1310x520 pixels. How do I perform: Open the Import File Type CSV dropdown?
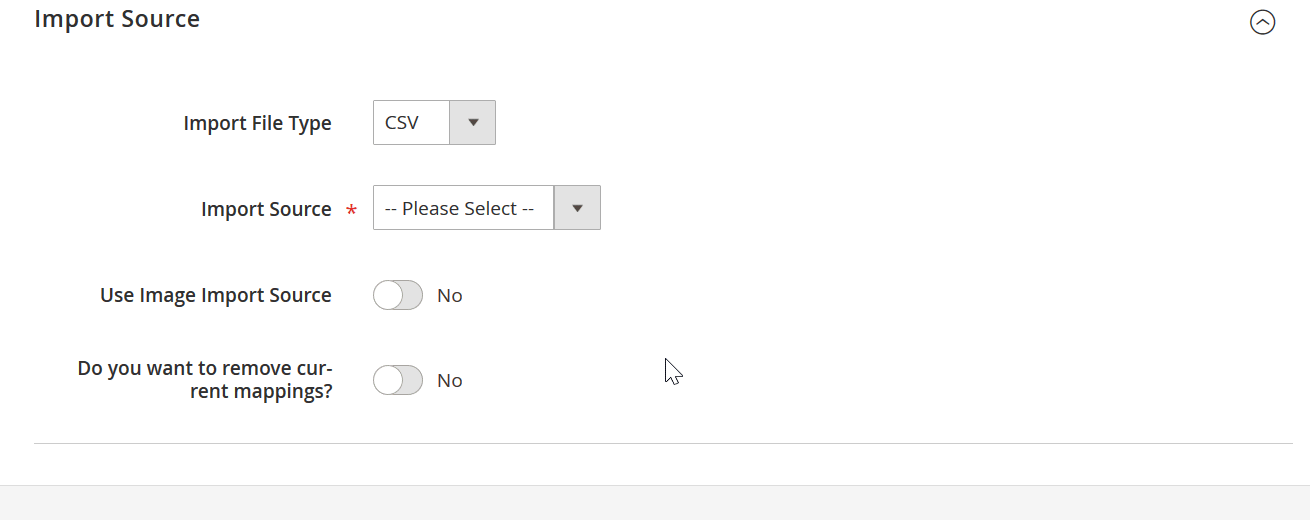click(x=434, y=123)
